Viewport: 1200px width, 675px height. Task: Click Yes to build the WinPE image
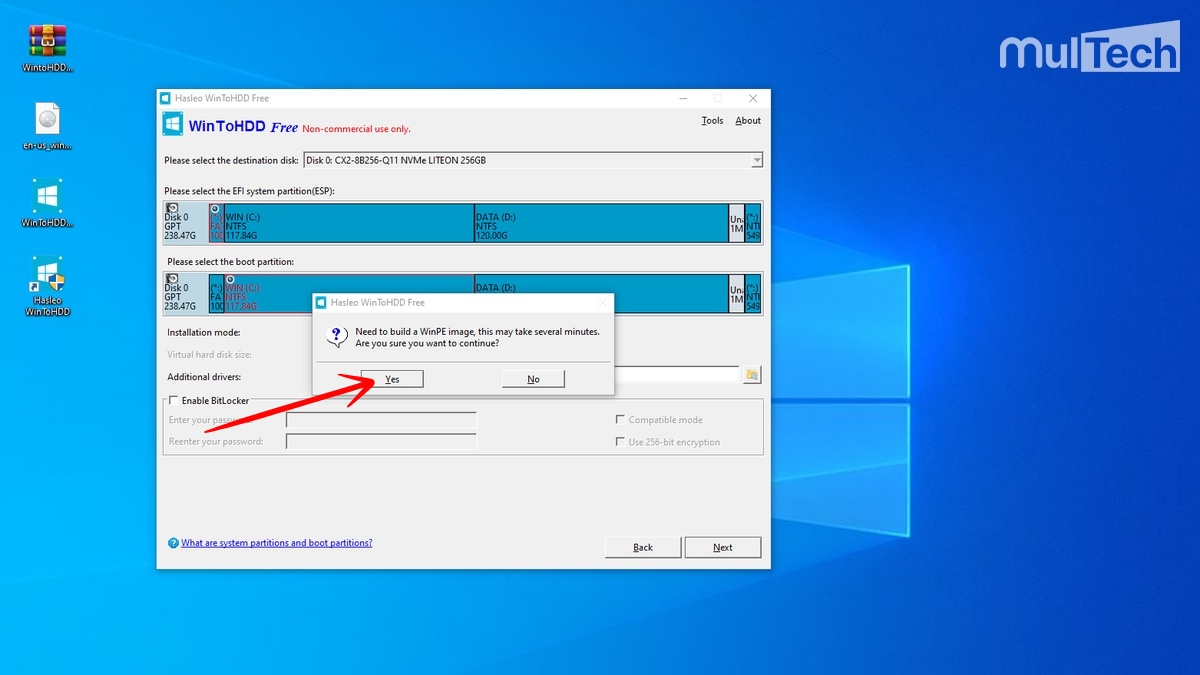click(x=392, y=379)
